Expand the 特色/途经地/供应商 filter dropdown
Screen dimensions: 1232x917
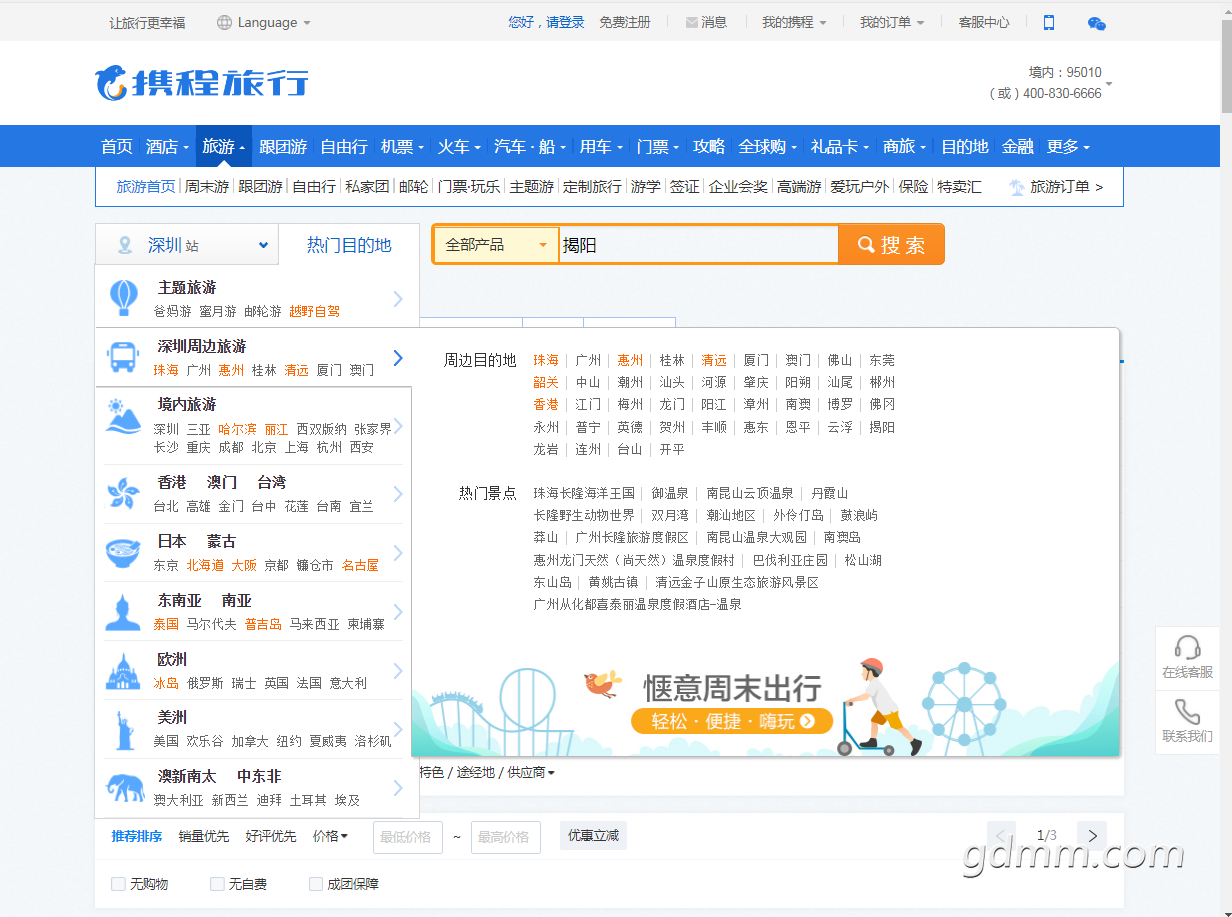point(486,772)
